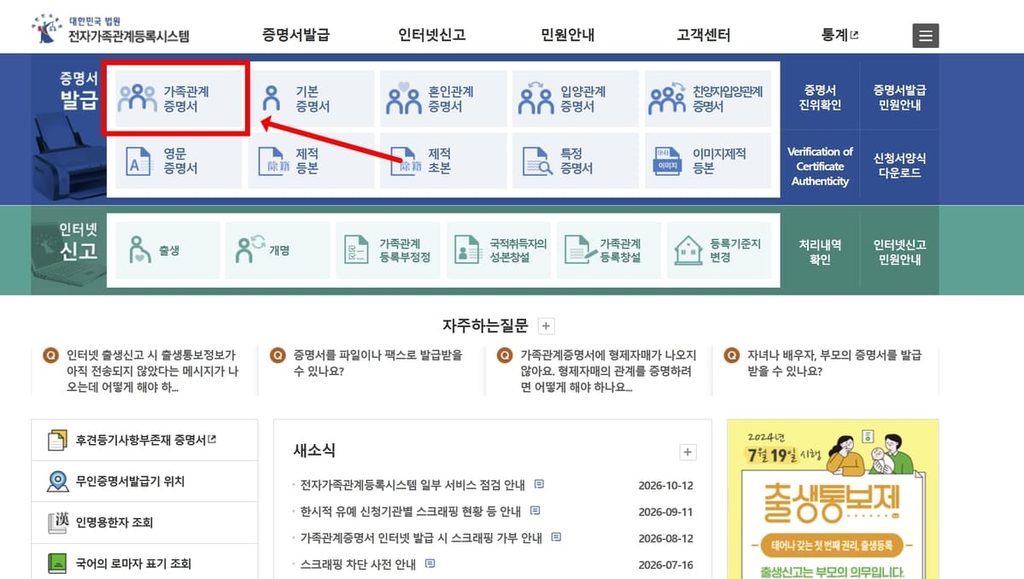Viewport: 1024px width, 579px height.
Task: Select the 기본 증명서 person icon
Action: click(271, 99)
